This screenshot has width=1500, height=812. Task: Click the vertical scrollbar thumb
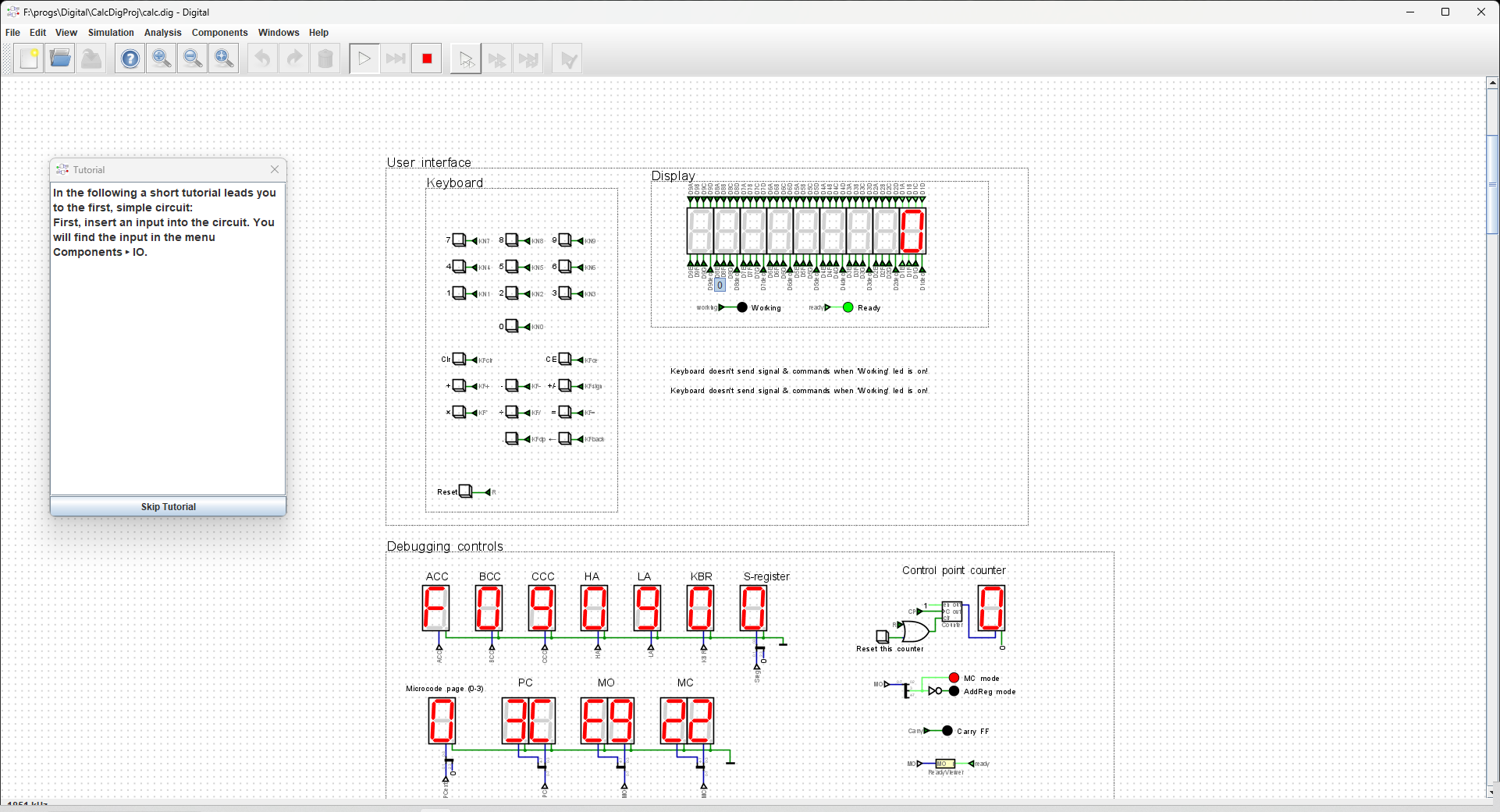tap(1492, 185)
